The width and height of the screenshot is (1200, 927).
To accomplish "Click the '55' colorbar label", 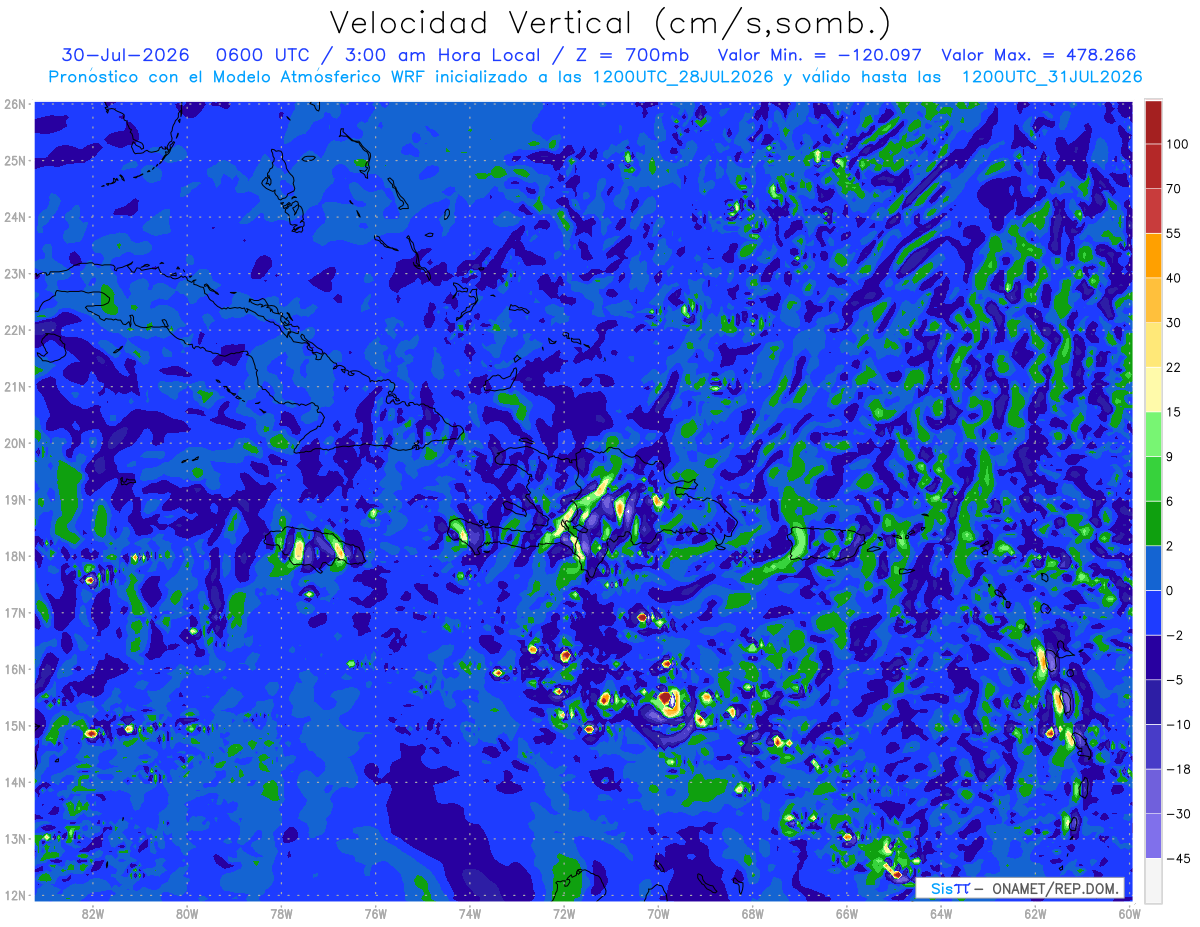I will tap(1173, 233).
